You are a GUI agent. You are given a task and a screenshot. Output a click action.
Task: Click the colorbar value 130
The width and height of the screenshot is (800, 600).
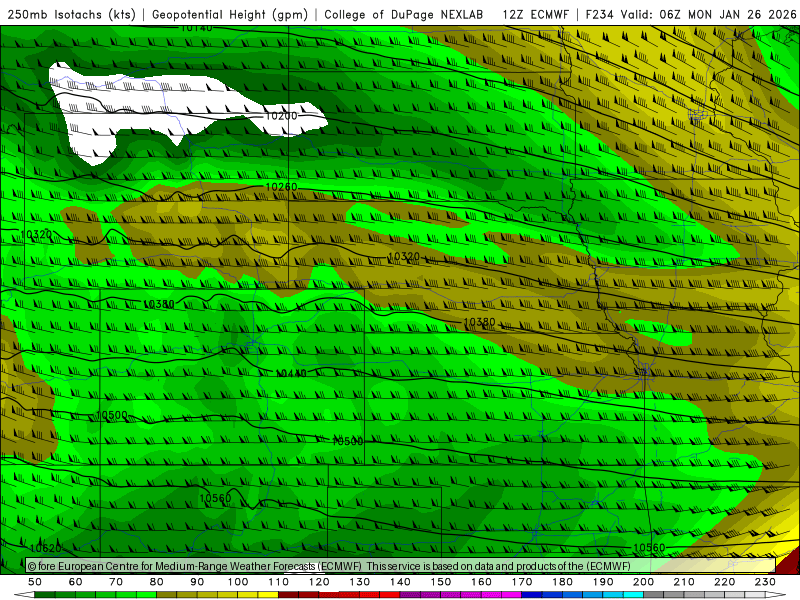pos(360,582)
